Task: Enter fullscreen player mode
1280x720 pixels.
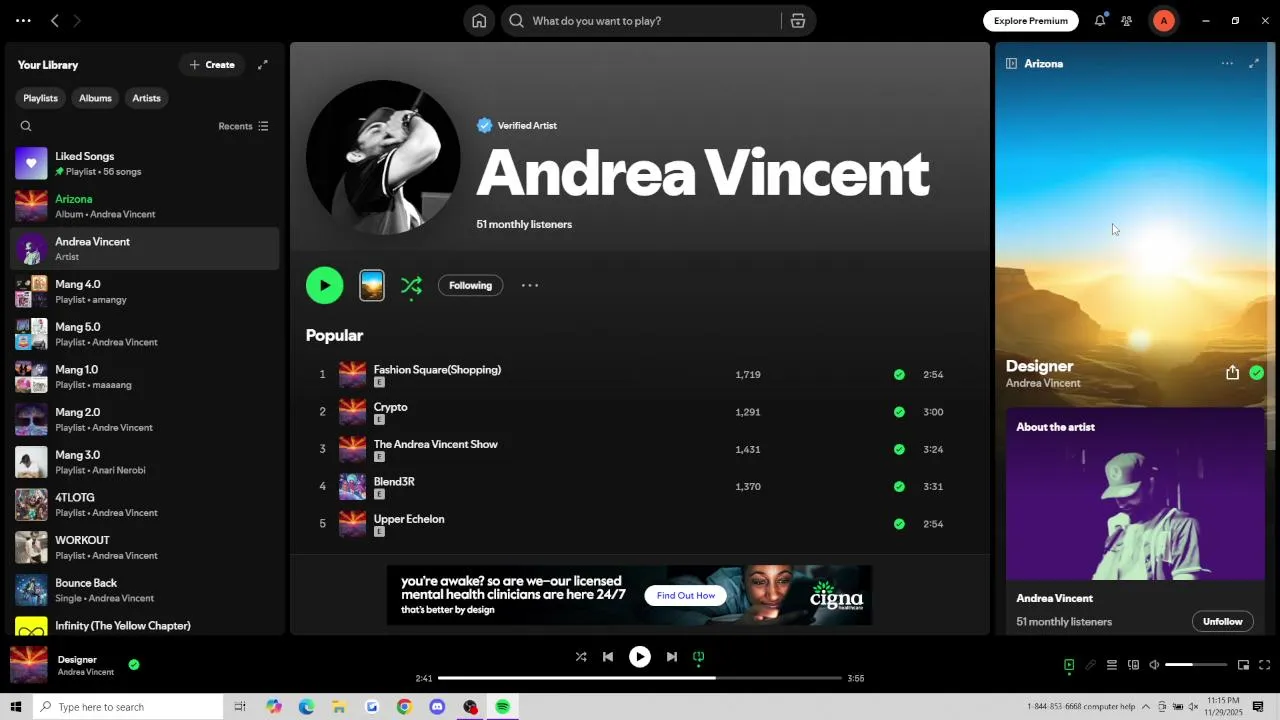Action: [1265, 665]
